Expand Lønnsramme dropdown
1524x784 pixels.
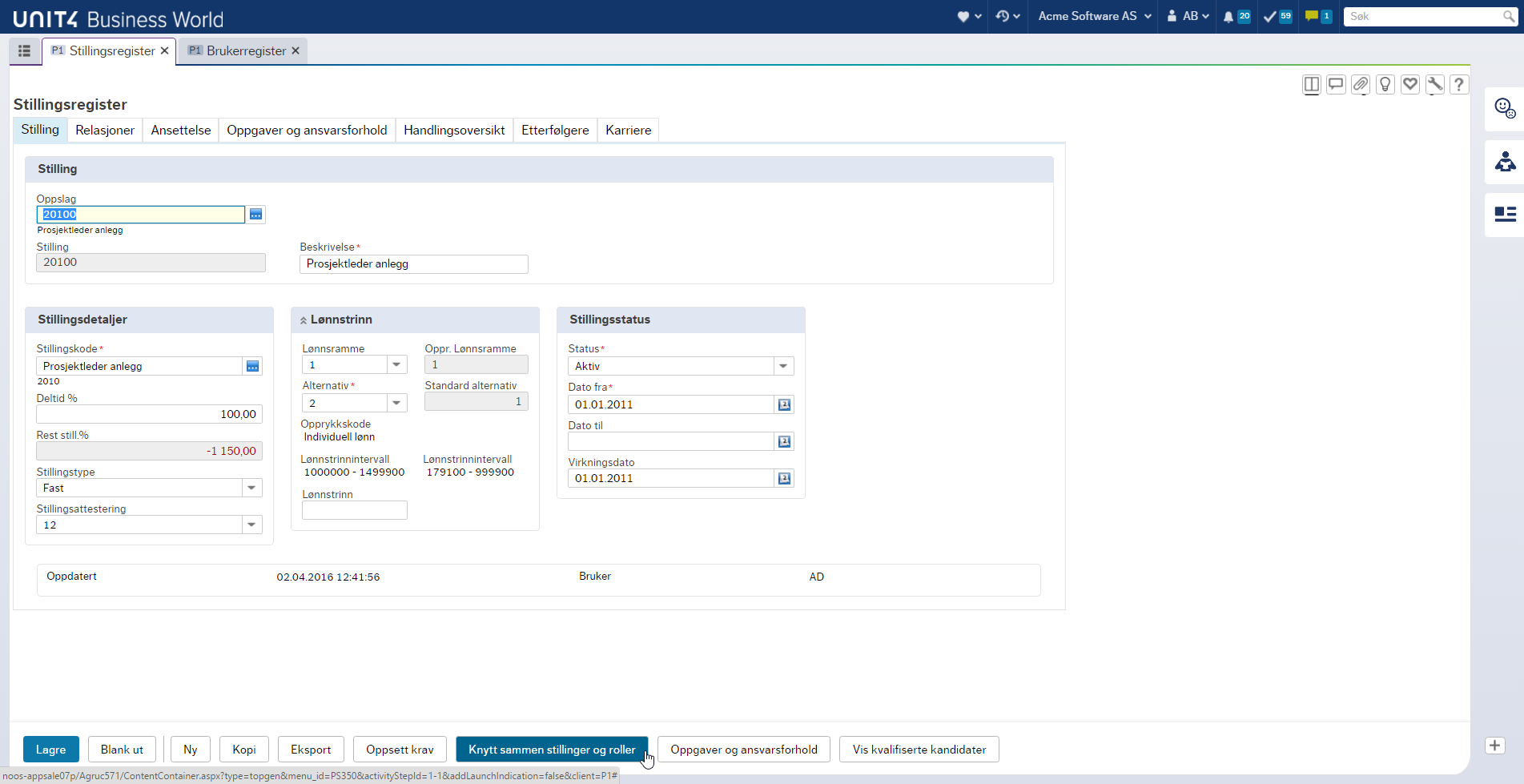point(396,364)
